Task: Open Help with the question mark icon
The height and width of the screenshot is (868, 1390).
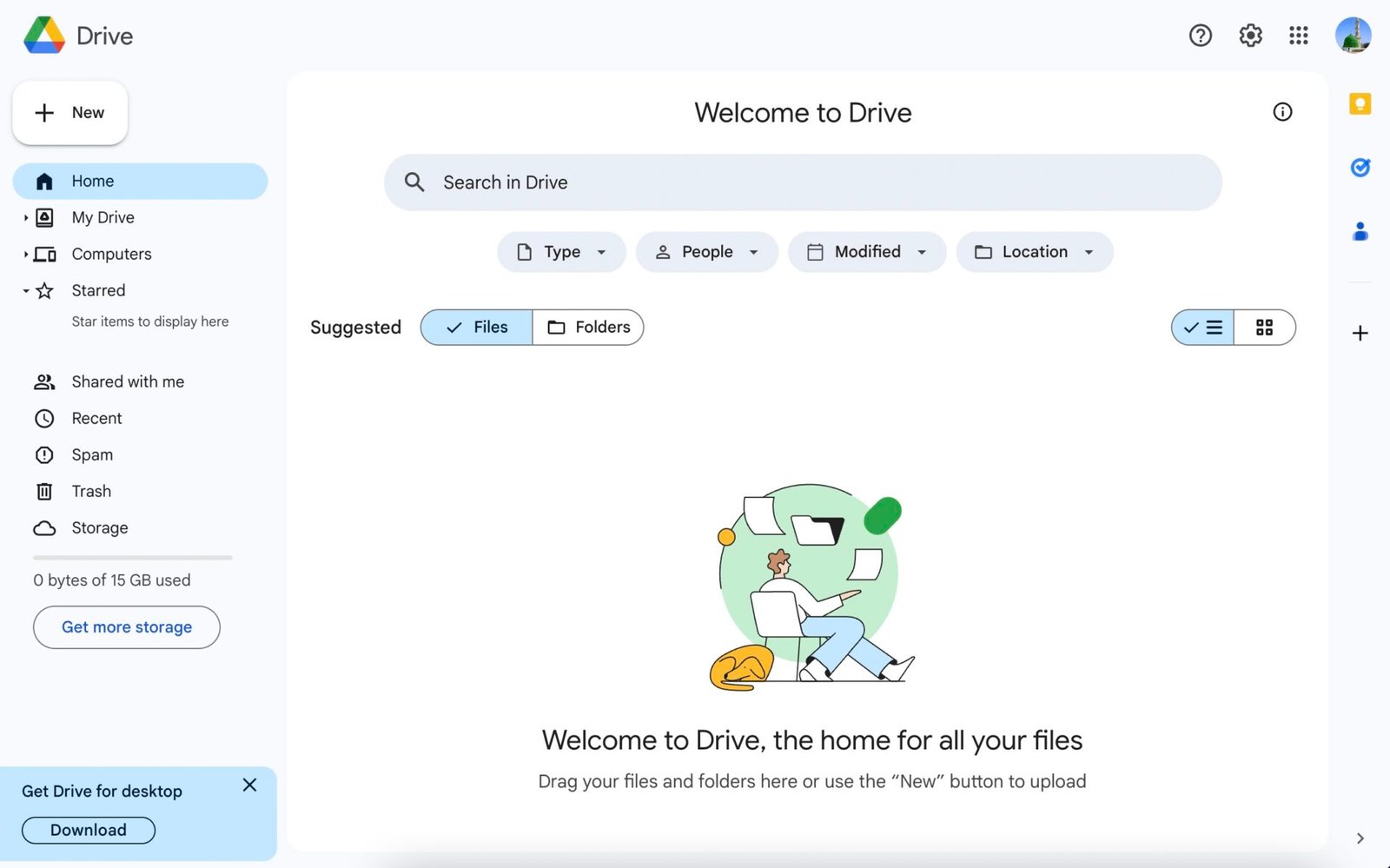Action: click(x=1200, y=35)
